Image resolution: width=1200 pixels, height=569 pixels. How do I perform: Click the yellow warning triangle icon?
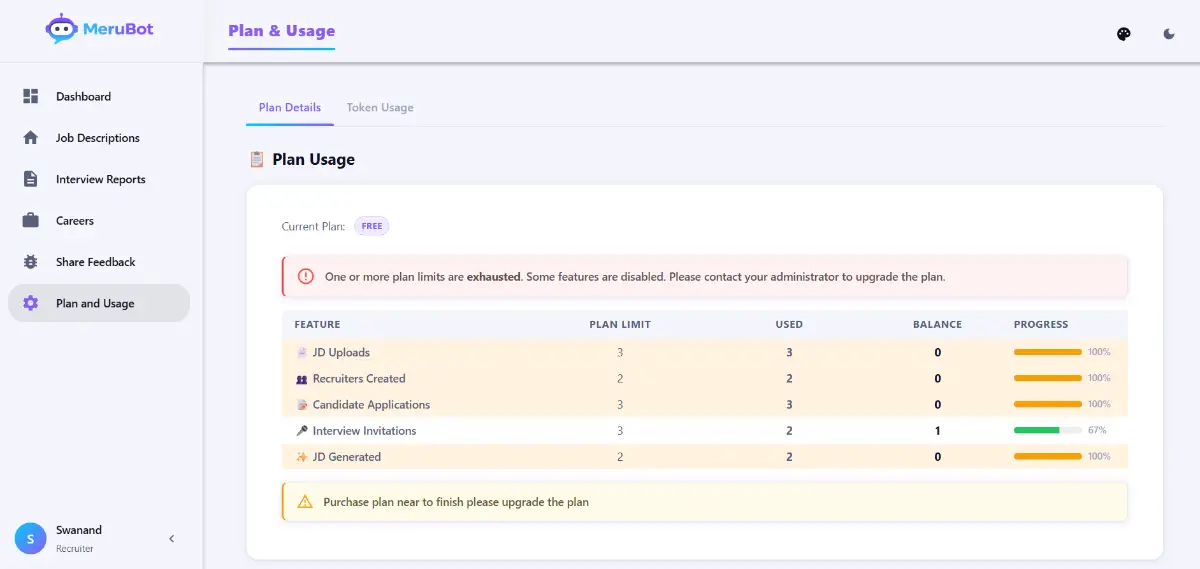click(304, 502)
